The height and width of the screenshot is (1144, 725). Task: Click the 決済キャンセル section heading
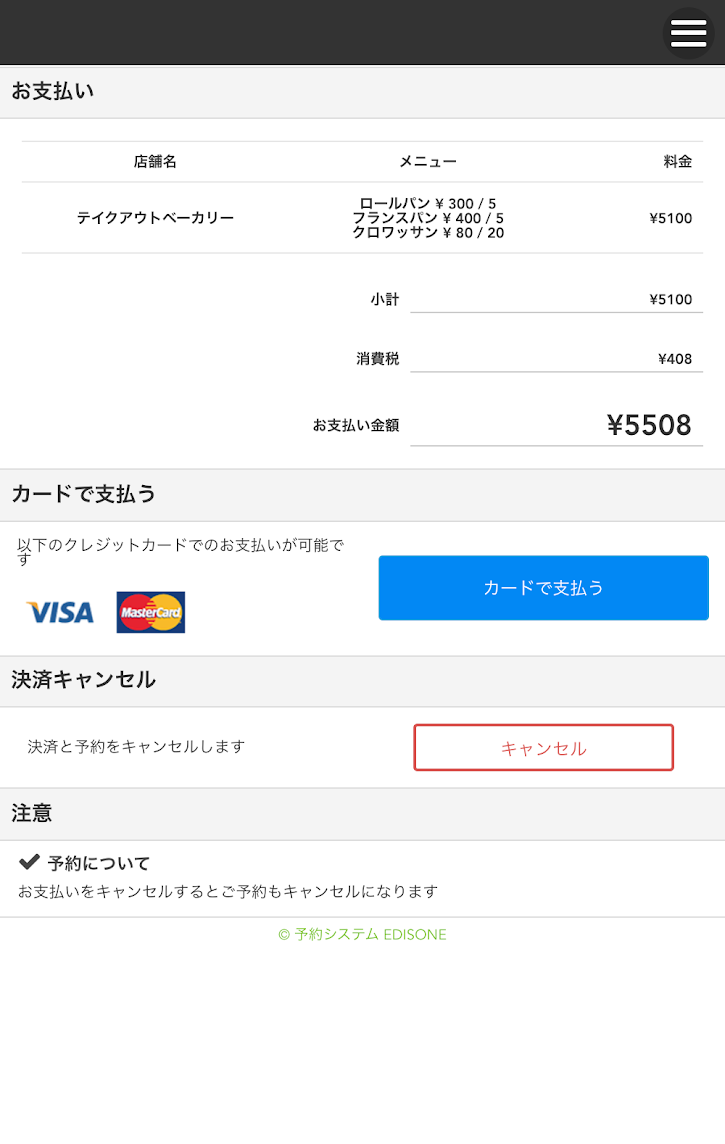click(x=84, y=680)
